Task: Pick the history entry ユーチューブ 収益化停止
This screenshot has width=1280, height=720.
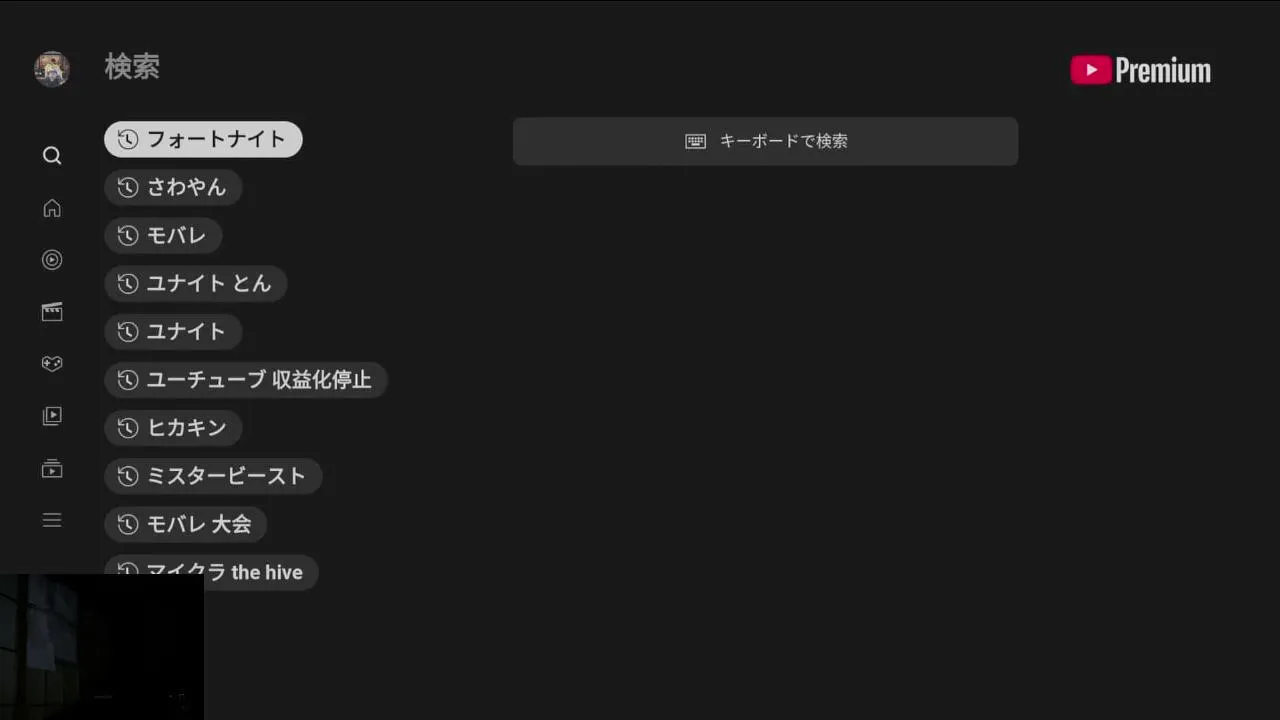Action: 245,379
